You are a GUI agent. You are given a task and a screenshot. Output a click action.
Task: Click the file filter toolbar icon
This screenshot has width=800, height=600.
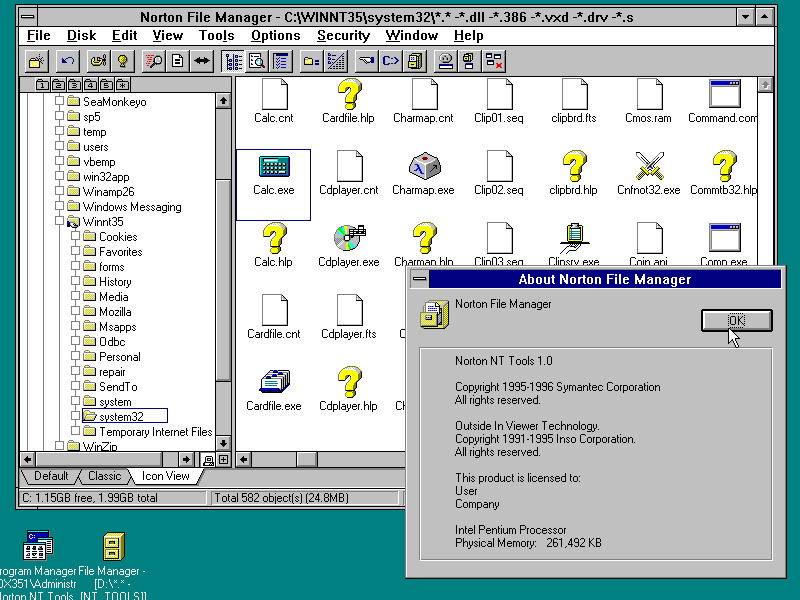(336, 61)
